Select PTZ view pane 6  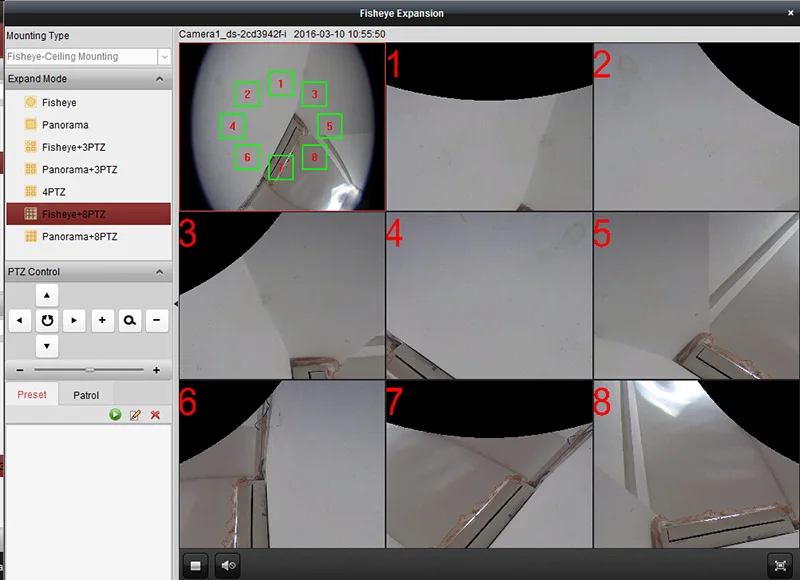coord(282,464)
